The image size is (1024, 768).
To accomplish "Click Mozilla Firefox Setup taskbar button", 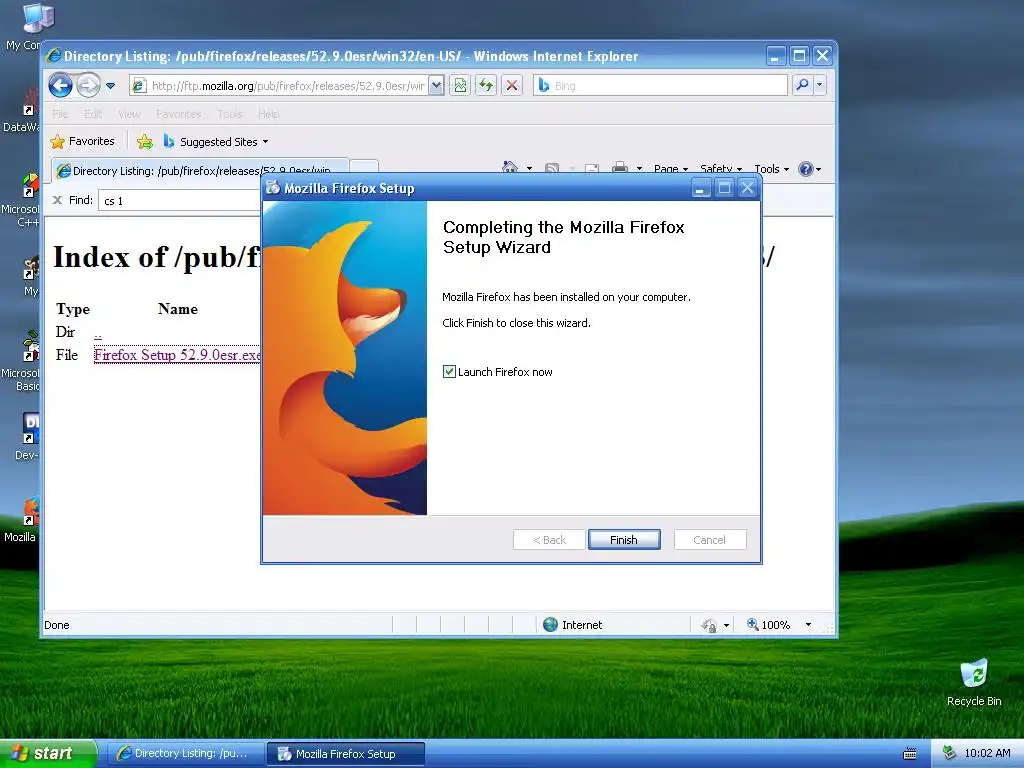I will tap(346, 754).
